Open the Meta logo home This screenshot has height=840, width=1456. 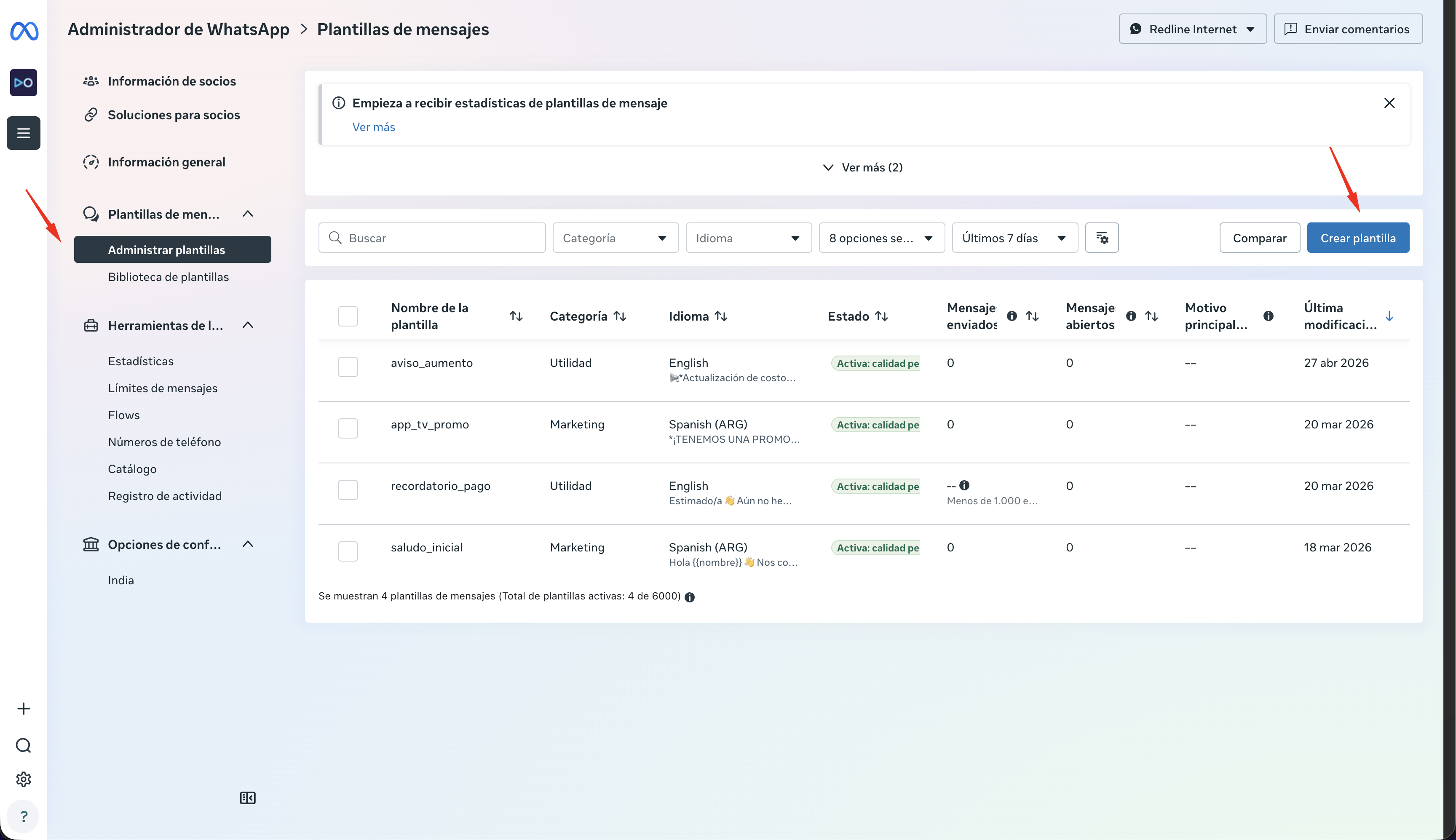(x=24, y=31)
